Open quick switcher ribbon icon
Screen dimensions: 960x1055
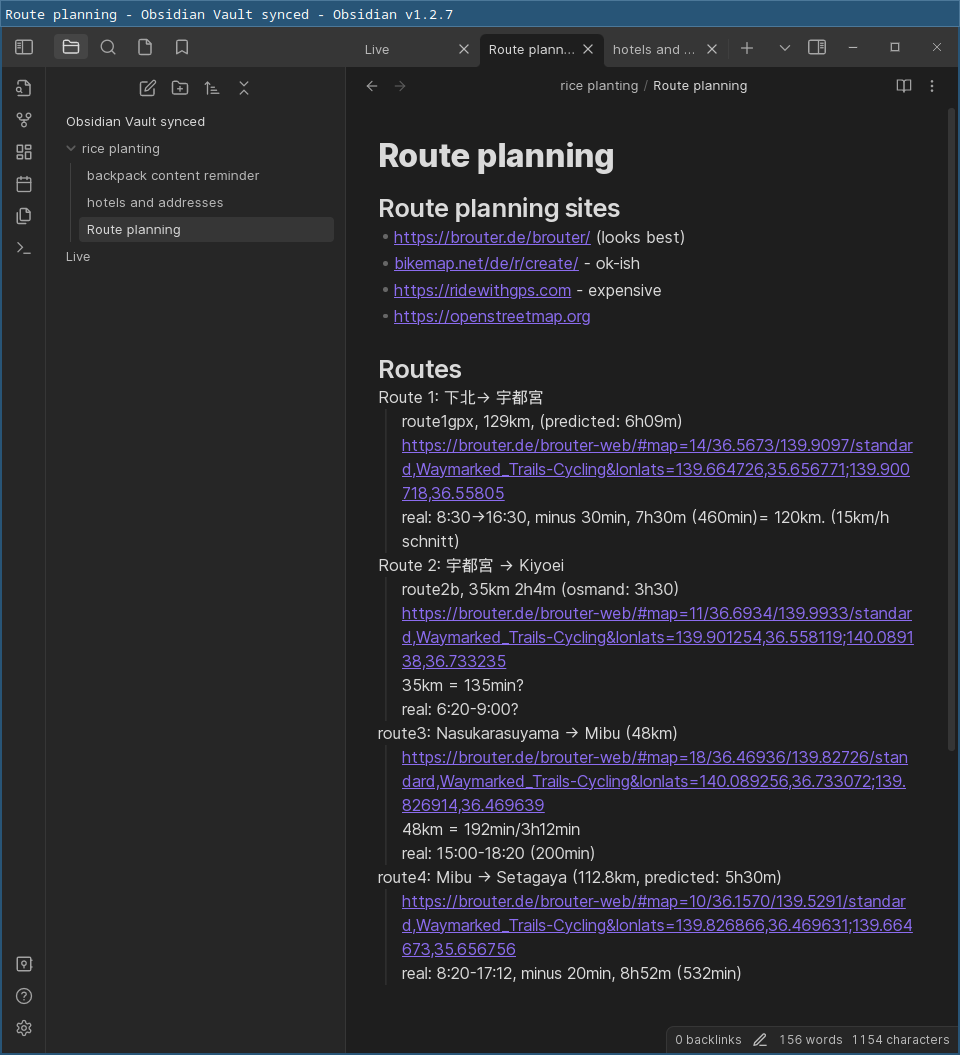pos(24,88)
